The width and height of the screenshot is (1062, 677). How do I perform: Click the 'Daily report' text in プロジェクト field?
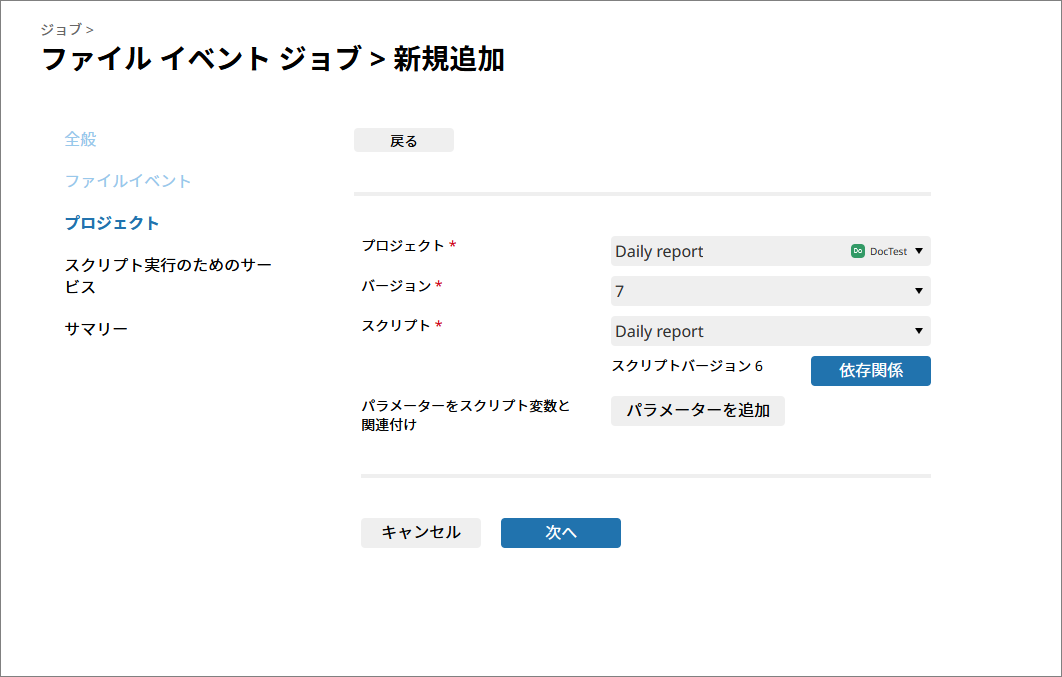pos(659,252)
